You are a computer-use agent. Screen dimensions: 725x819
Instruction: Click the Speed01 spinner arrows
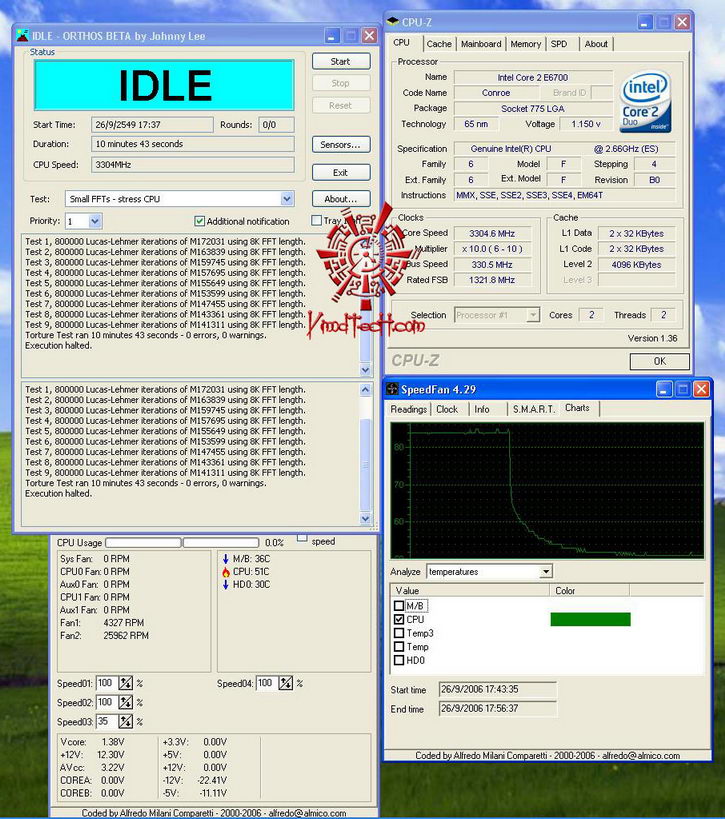(125, 683)
